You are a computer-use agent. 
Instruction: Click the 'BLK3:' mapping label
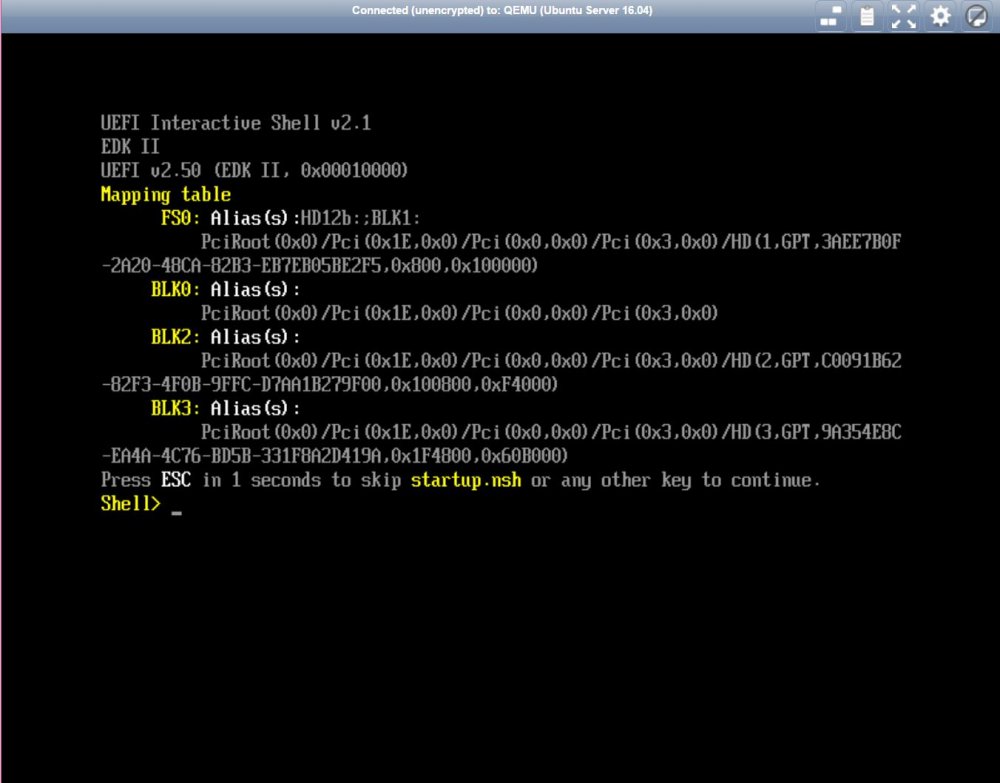click(175, 408)
